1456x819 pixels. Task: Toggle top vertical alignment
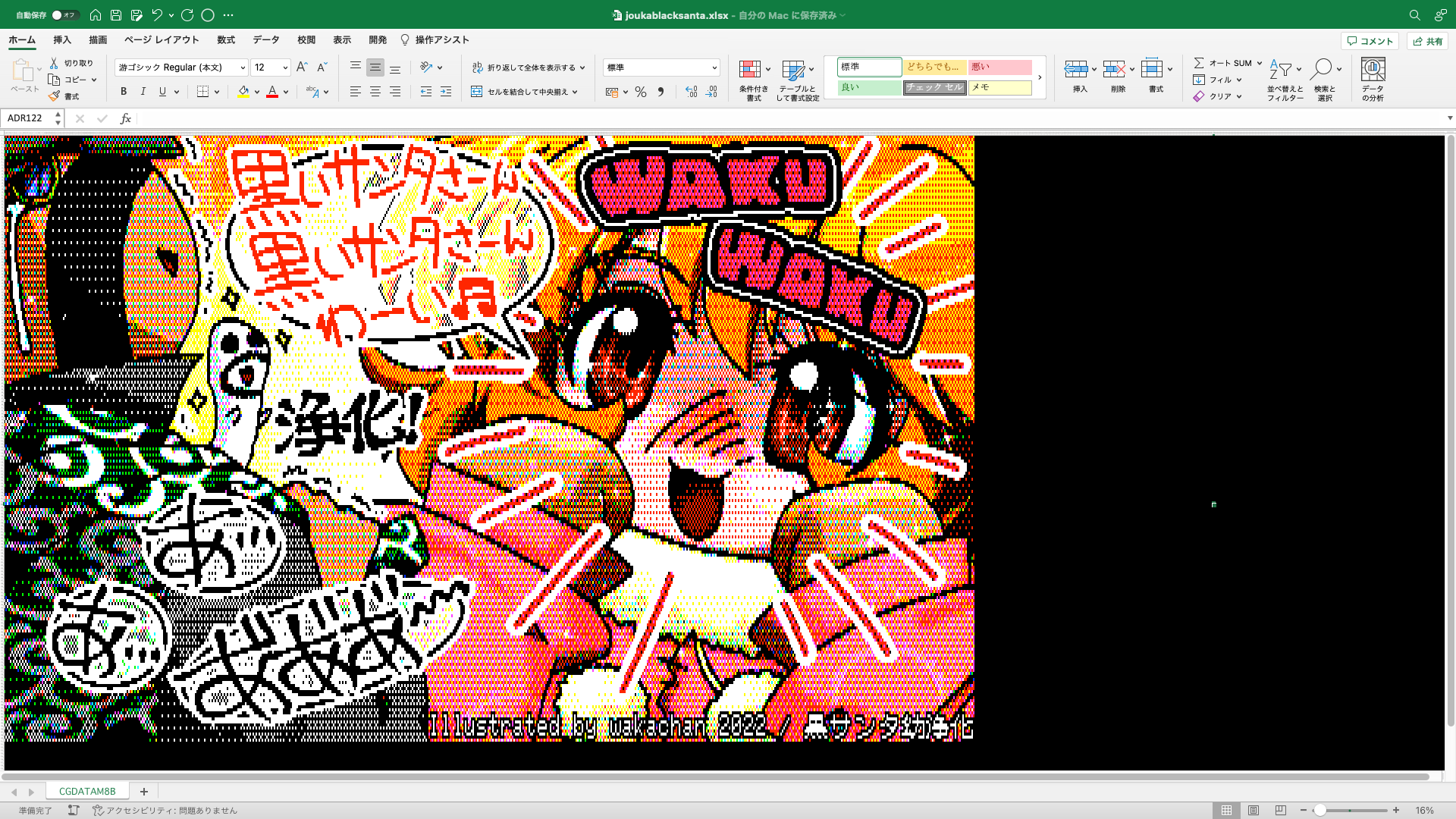tap(355, 67)
